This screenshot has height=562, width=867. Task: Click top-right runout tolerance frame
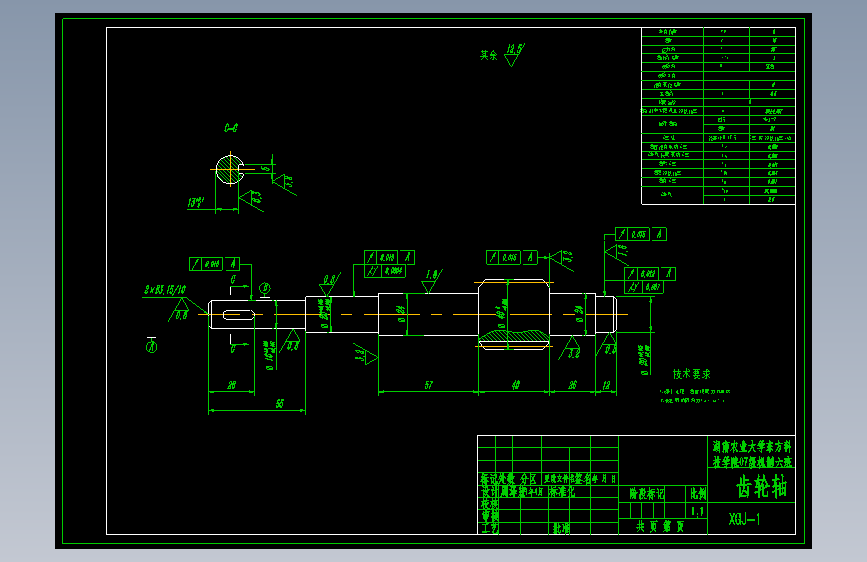click(641, 234)
